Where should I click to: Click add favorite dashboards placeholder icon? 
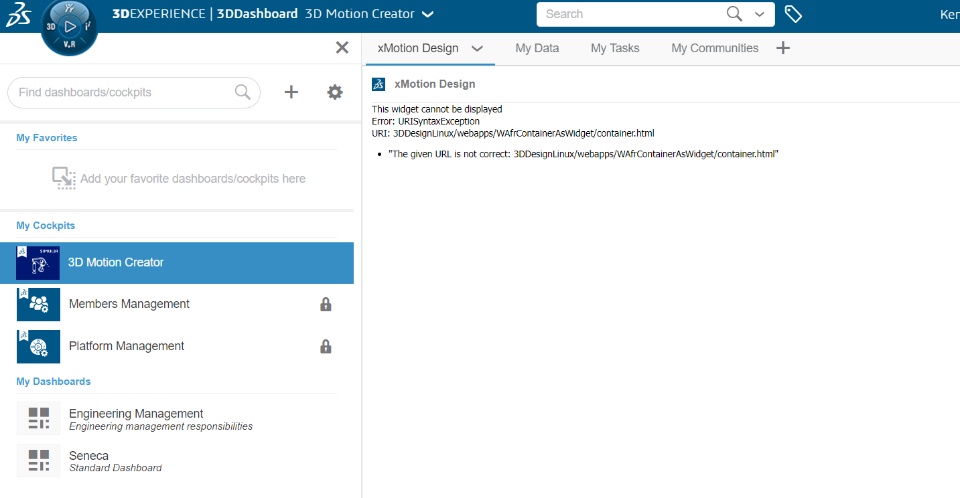click(x=64, y=178)
